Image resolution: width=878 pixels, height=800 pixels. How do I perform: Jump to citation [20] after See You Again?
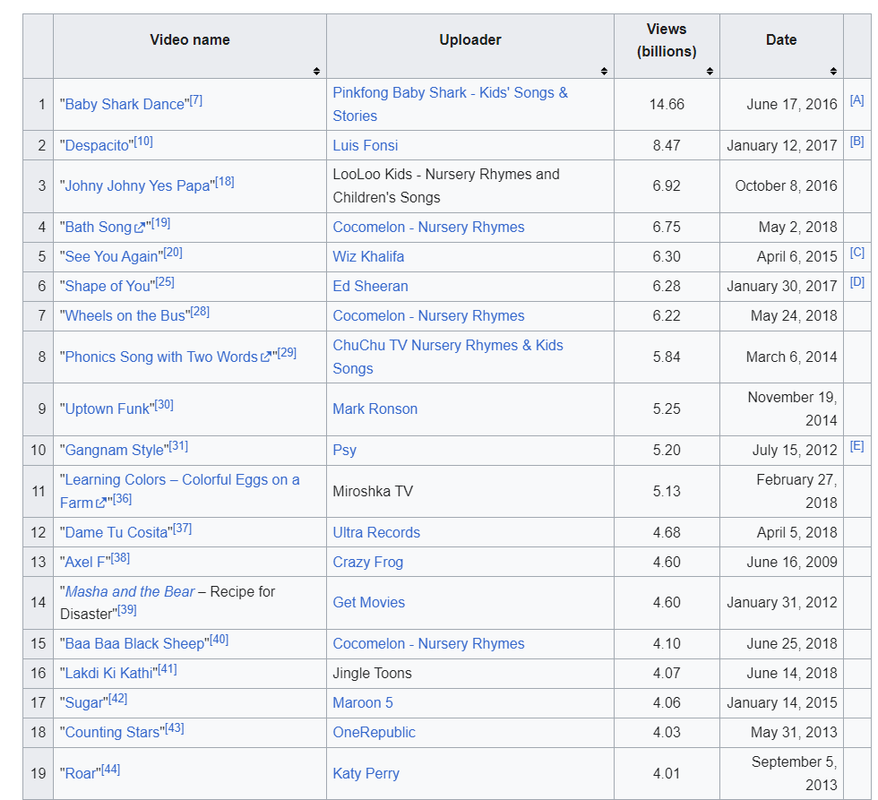(173, 253)
